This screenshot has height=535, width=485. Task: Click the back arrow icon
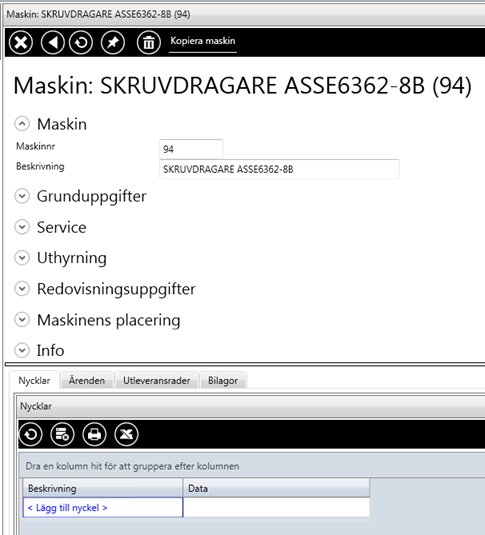pos(53,43)
